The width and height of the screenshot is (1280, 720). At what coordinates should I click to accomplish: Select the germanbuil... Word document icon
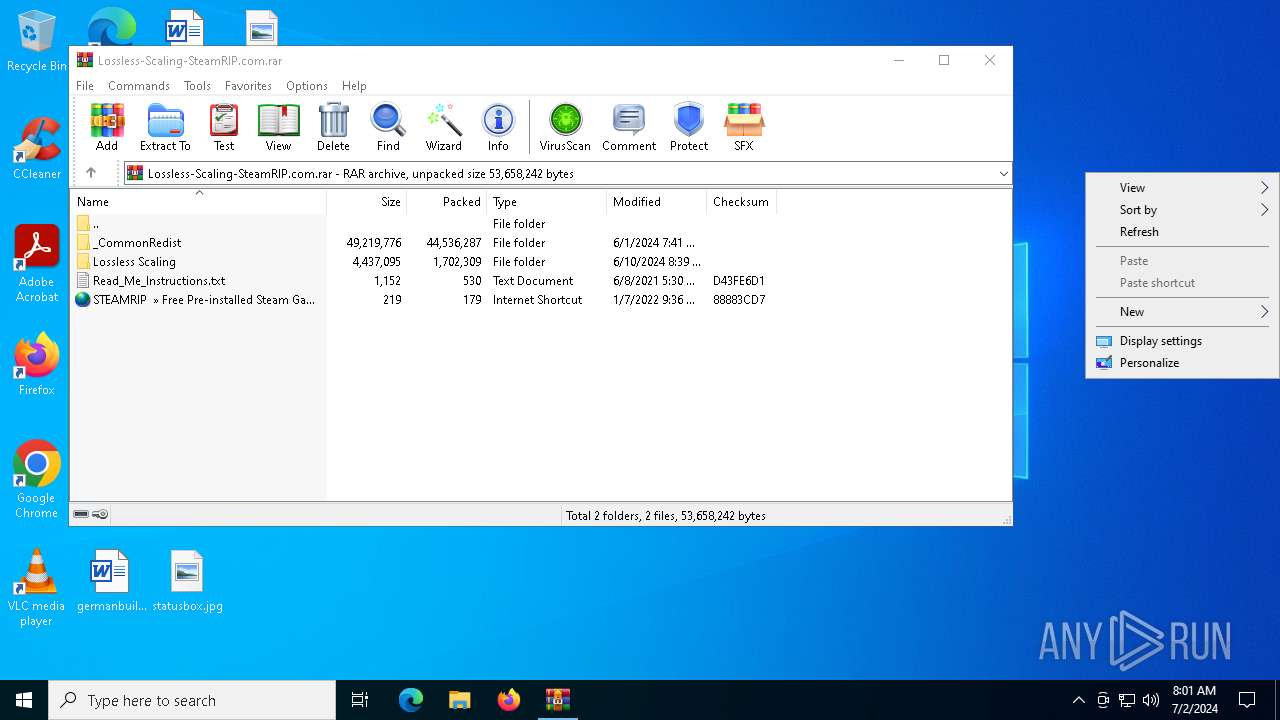pyautogui.click(x=111, y=580)
